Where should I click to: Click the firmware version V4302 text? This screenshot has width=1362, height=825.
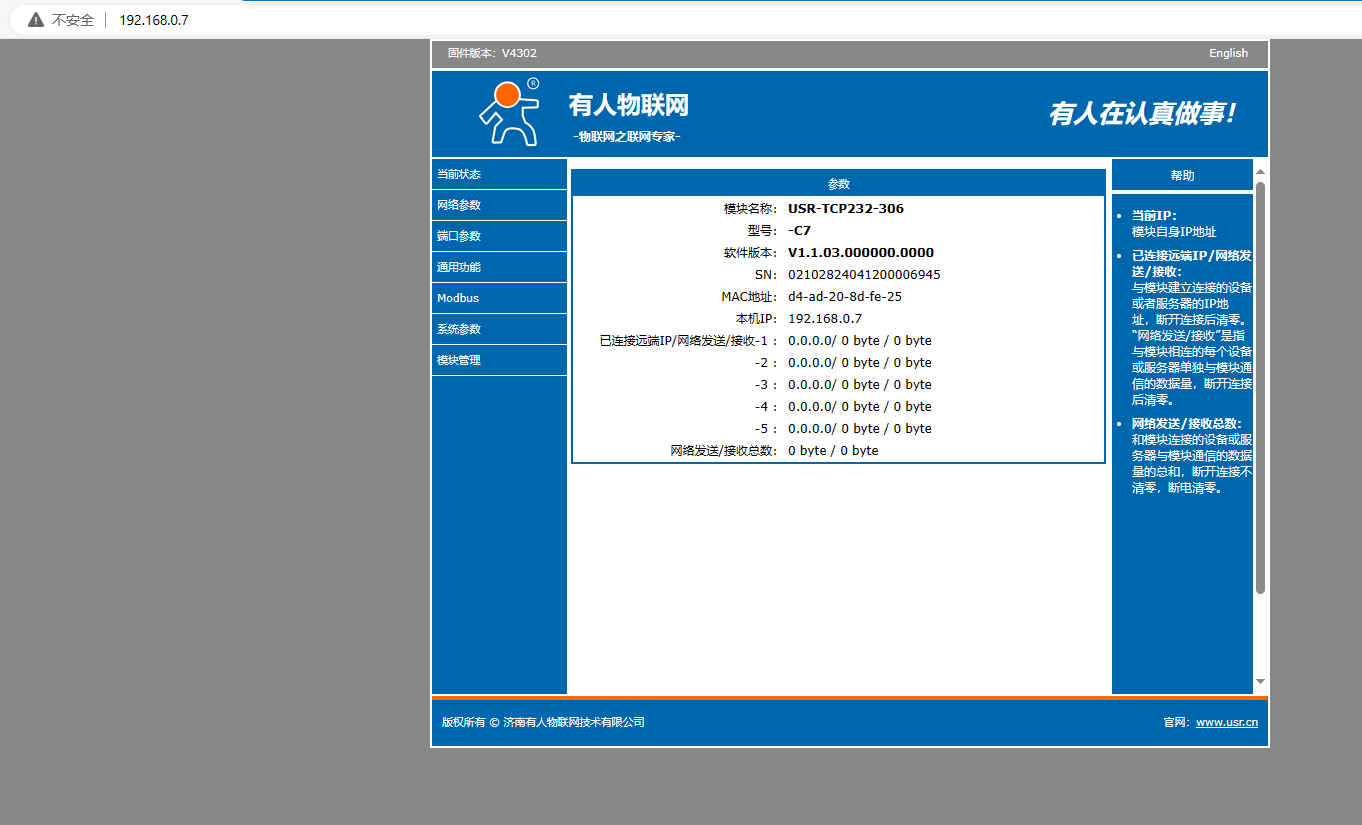(492, 53)
